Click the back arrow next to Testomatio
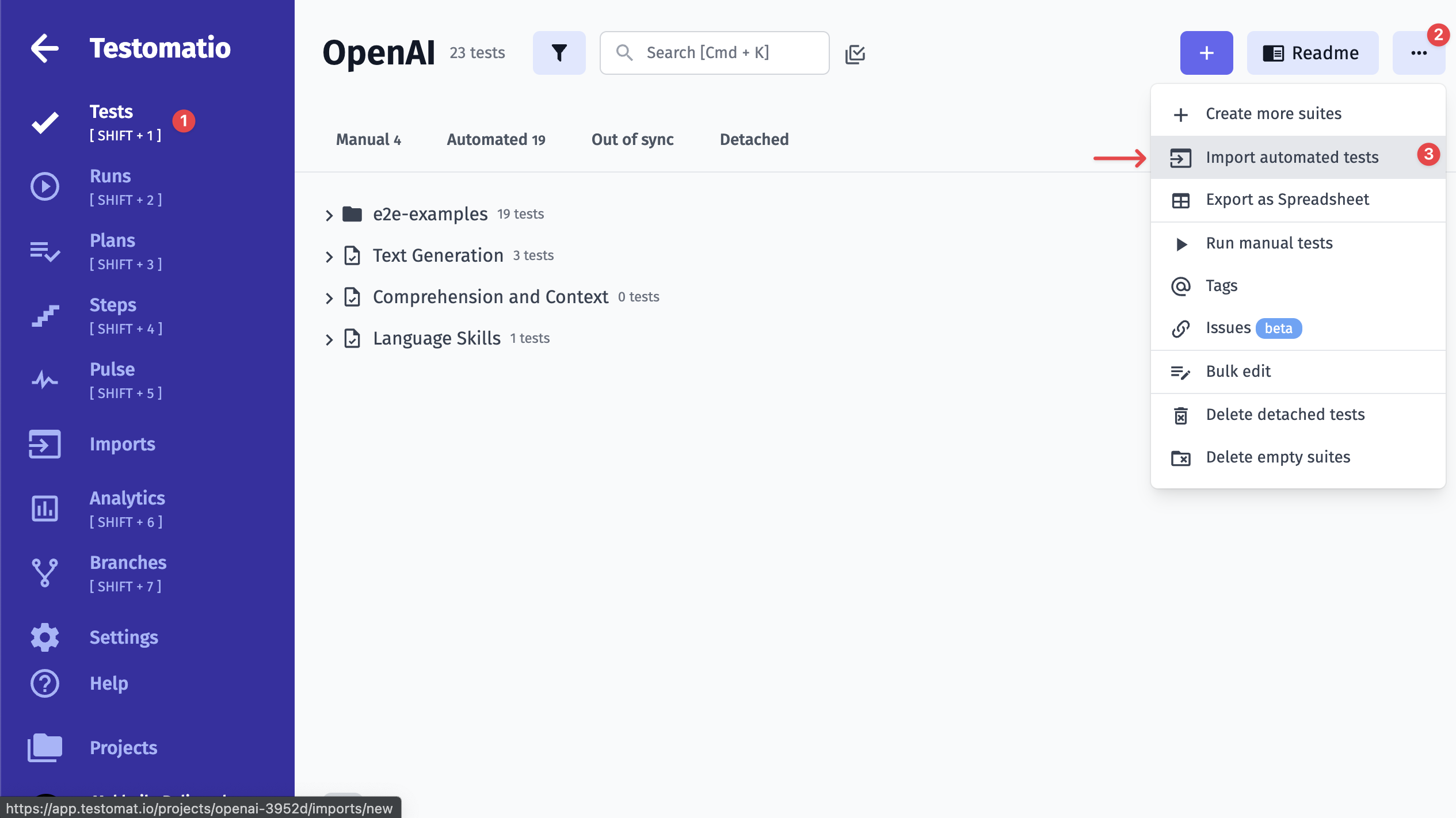This screenshot has height=818, width=1456. [44, 48]
